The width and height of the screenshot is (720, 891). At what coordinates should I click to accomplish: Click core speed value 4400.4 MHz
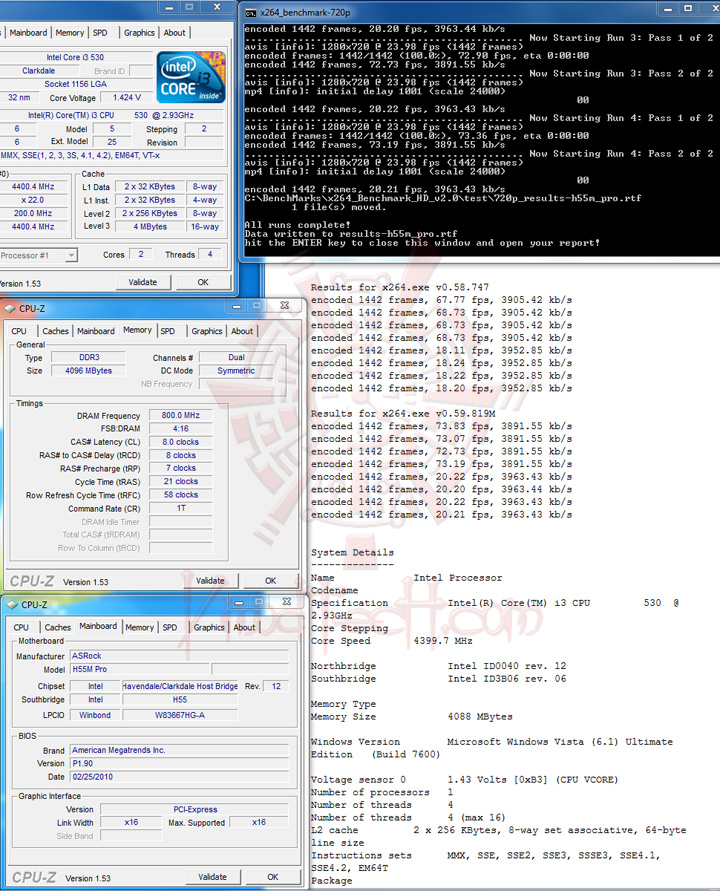click(x=32, y=186)
